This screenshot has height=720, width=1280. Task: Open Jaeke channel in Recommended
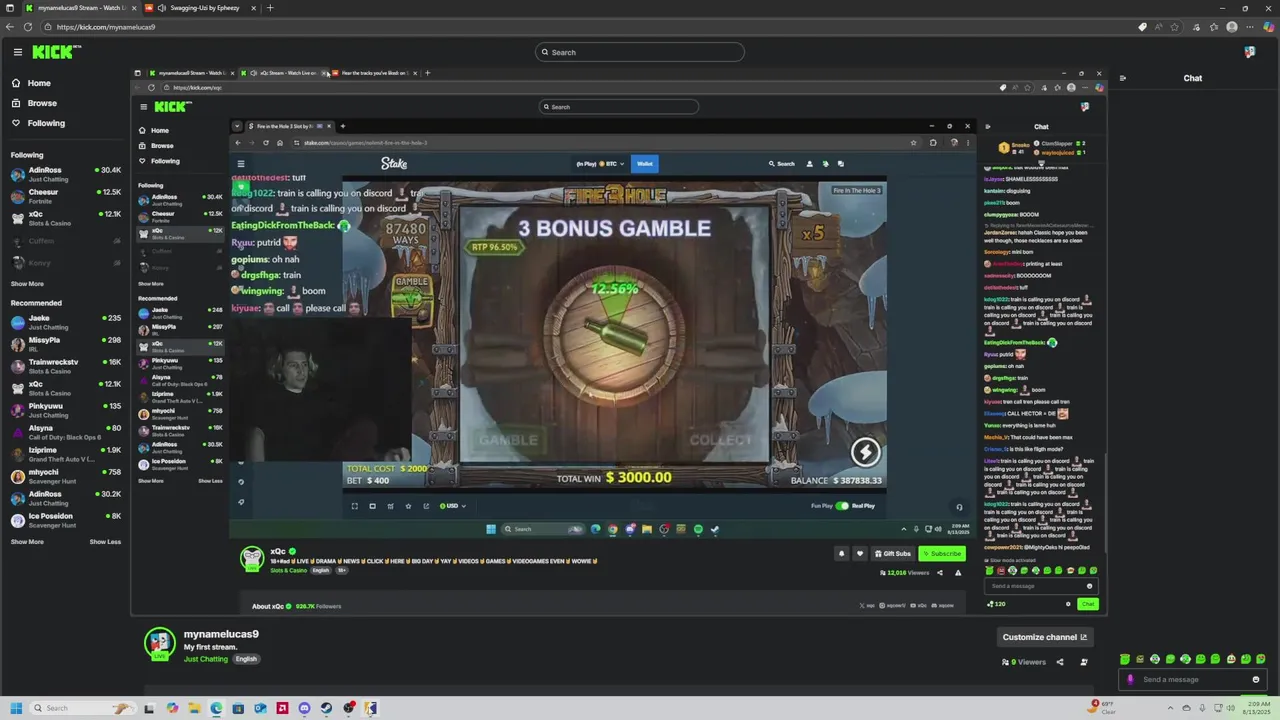(x=65, y=322)
